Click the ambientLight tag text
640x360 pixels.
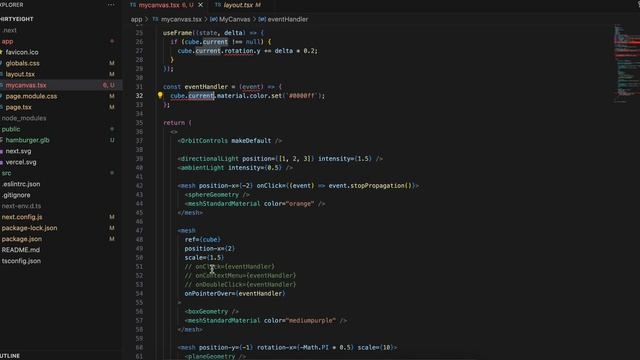pos(201,167)
